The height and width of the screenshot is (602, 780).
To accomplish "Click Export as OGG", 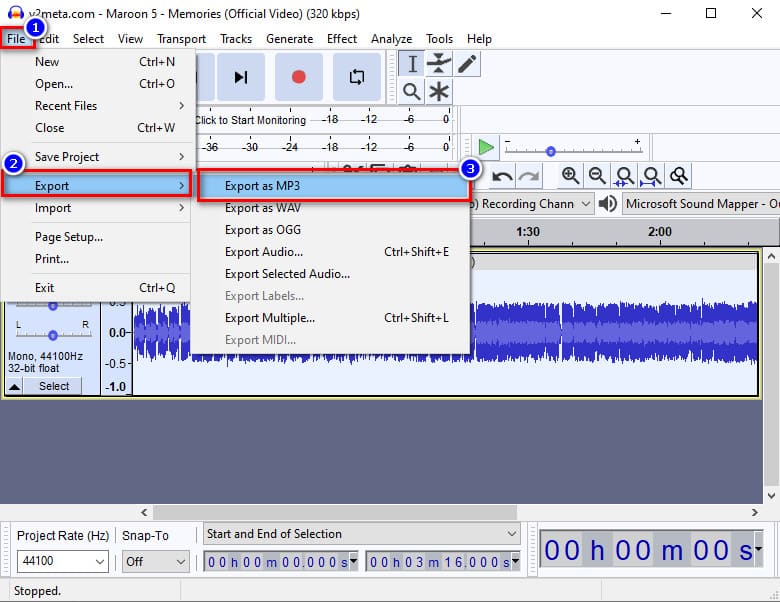I will coord(333,229).
